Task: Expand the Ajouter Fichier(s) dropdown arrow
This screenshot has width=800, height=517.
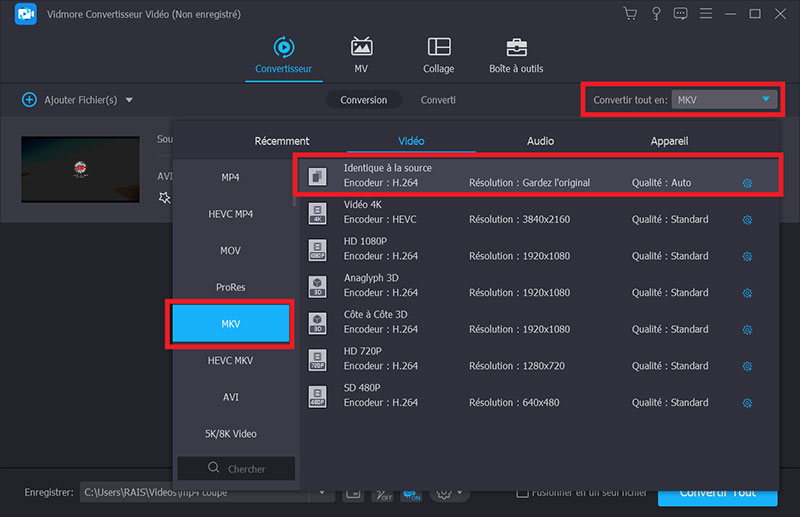Action: click(130, 100)
